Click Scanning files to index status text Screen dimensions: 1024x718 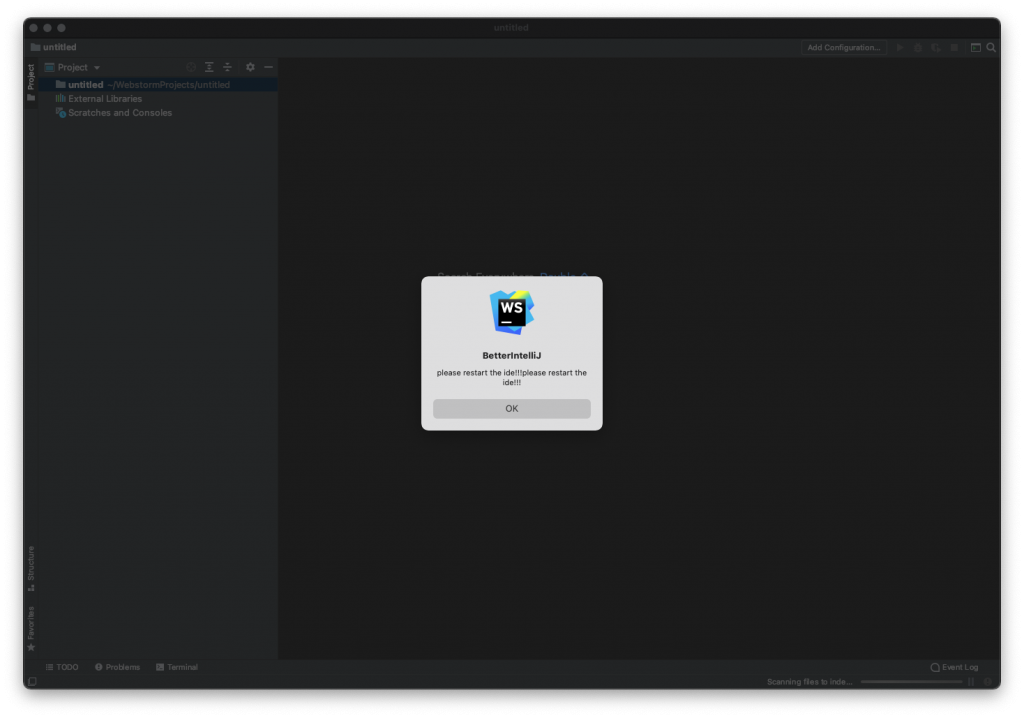click(809, 681)
